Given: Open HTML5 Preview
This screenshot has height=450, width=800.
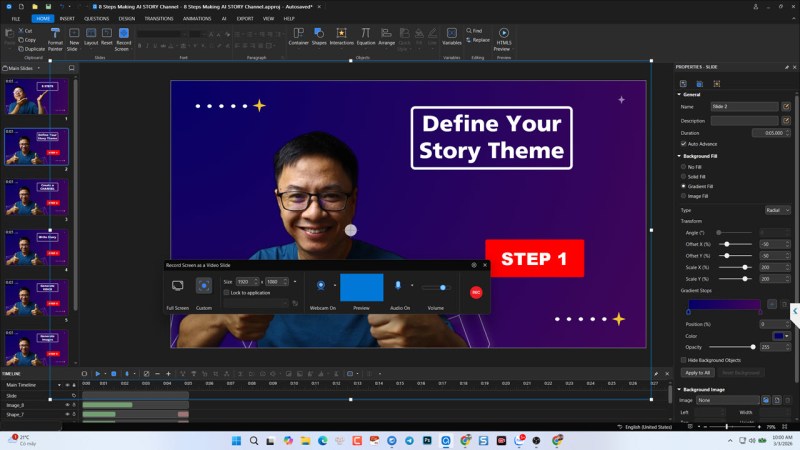Looking at the screenshot, I should 503,35.
